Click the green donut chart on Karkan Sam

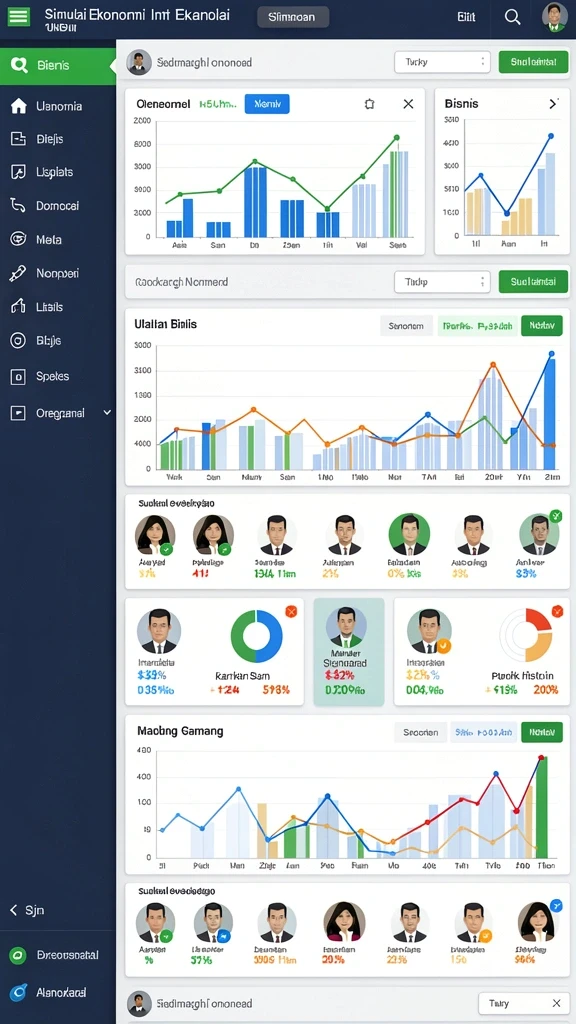(257, 636)
